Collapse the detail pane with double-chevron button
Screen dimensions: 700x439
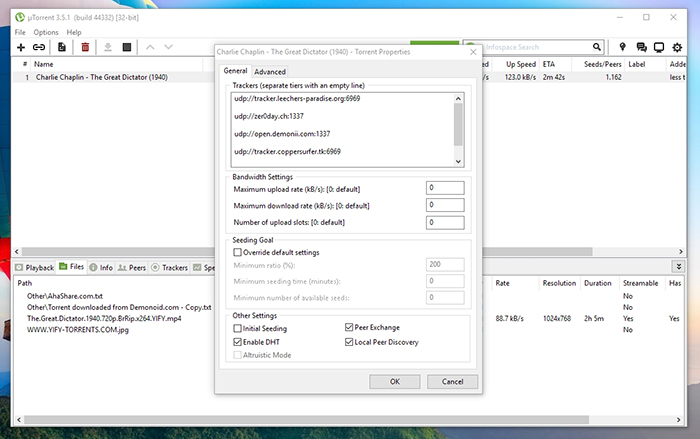coord(679,267)
